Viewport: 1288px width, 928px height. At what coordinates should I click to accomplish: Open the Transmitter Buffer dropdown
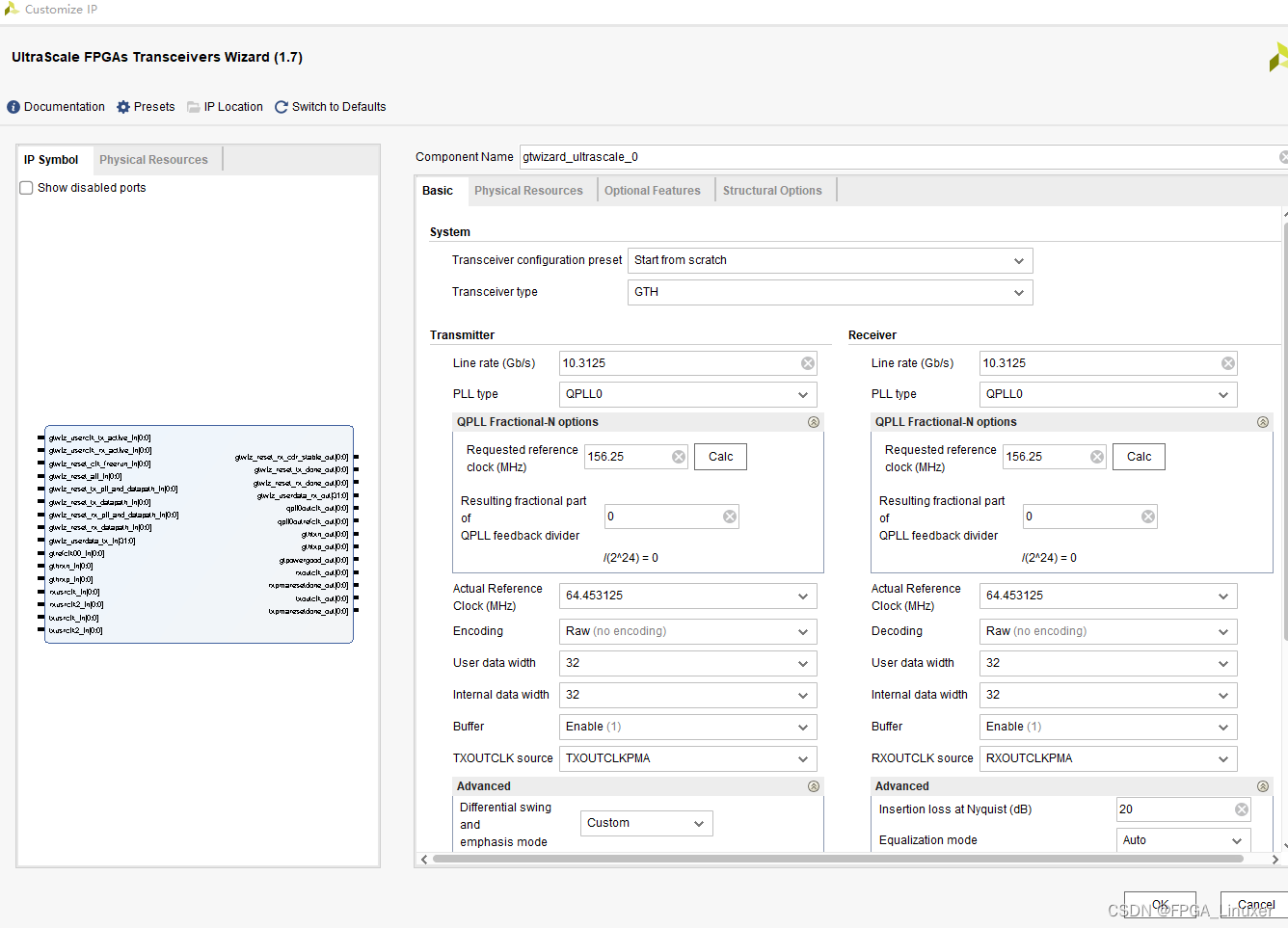point(688,727)
